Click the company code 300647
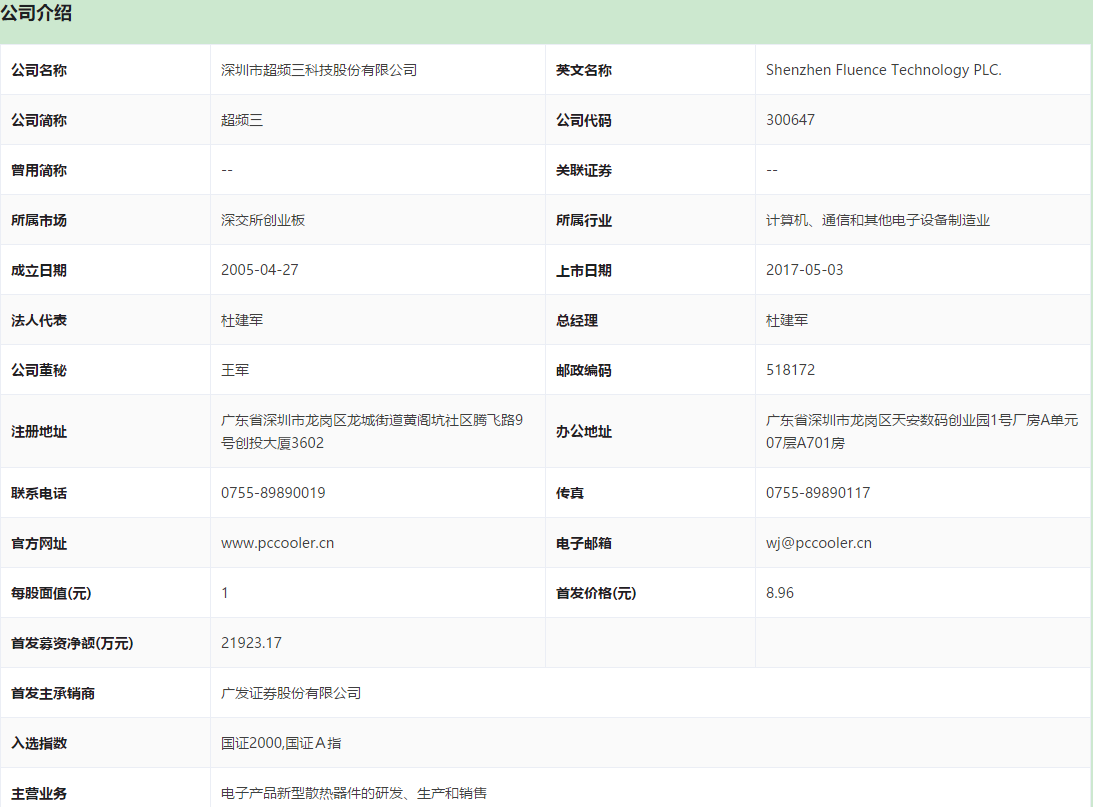The width and height of the screenshot is (1093, 807). 790,120
